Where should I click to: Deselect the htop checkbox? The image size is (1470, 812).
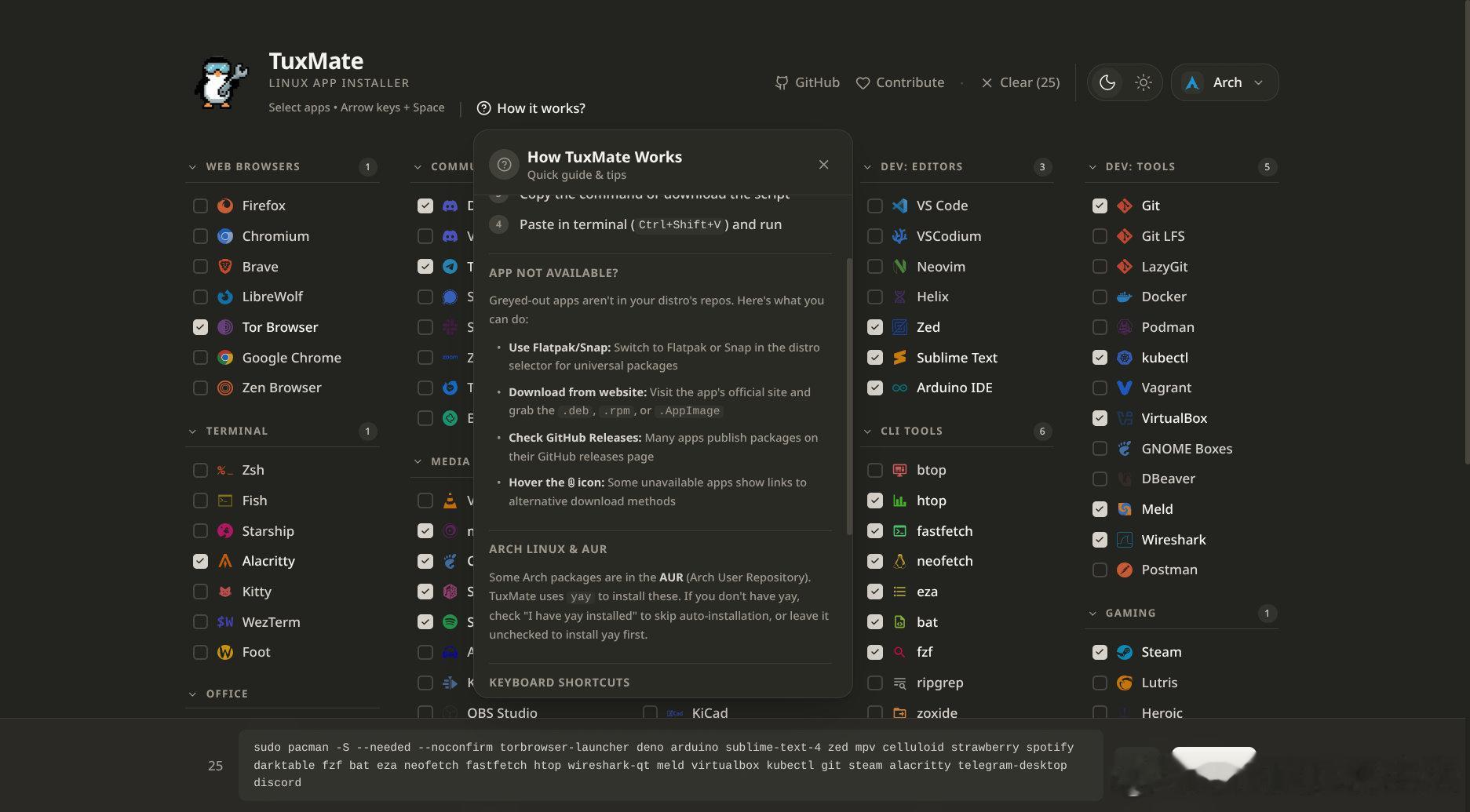point(875,501)
